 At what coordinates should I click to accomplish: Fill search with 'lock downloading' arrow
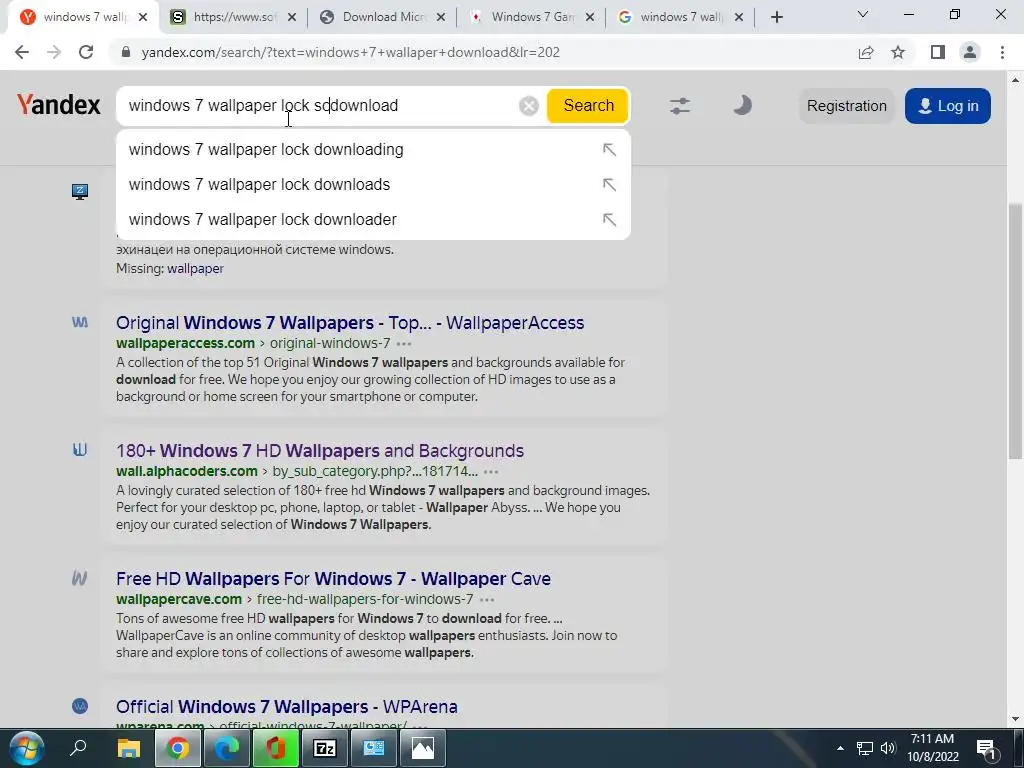(609, 150)
